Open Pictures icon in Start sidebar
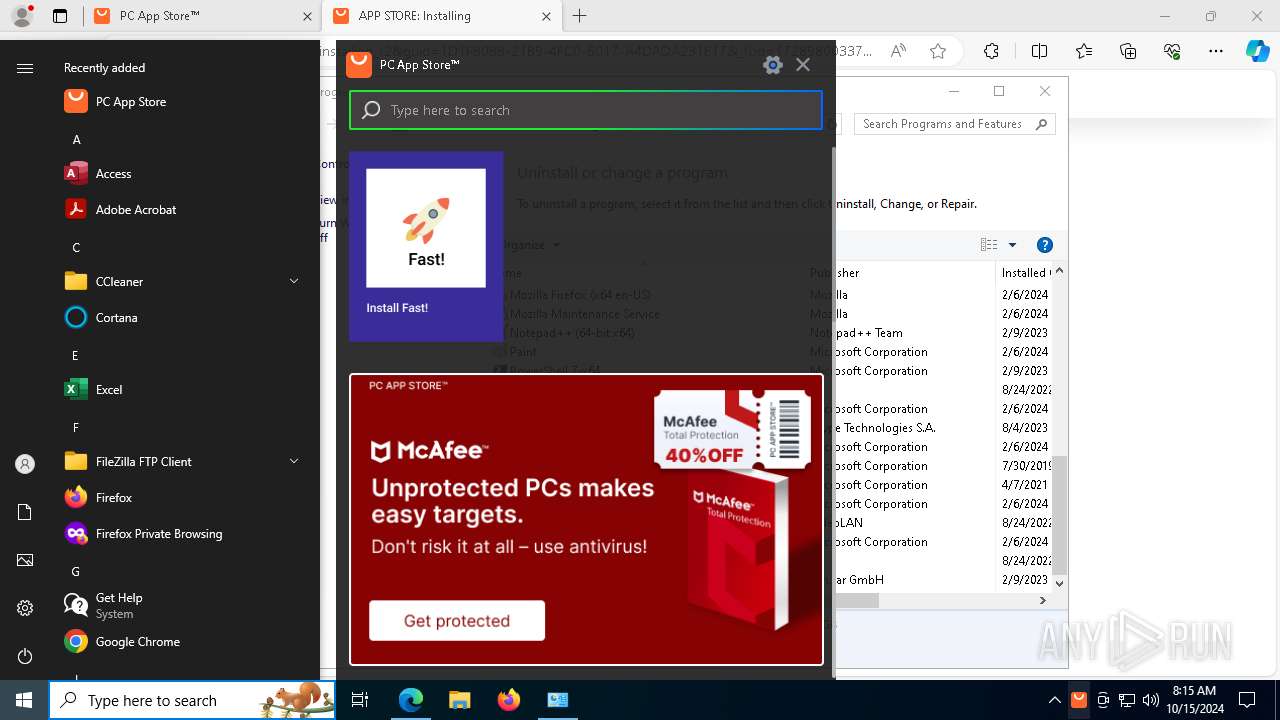 click(25, 560)
